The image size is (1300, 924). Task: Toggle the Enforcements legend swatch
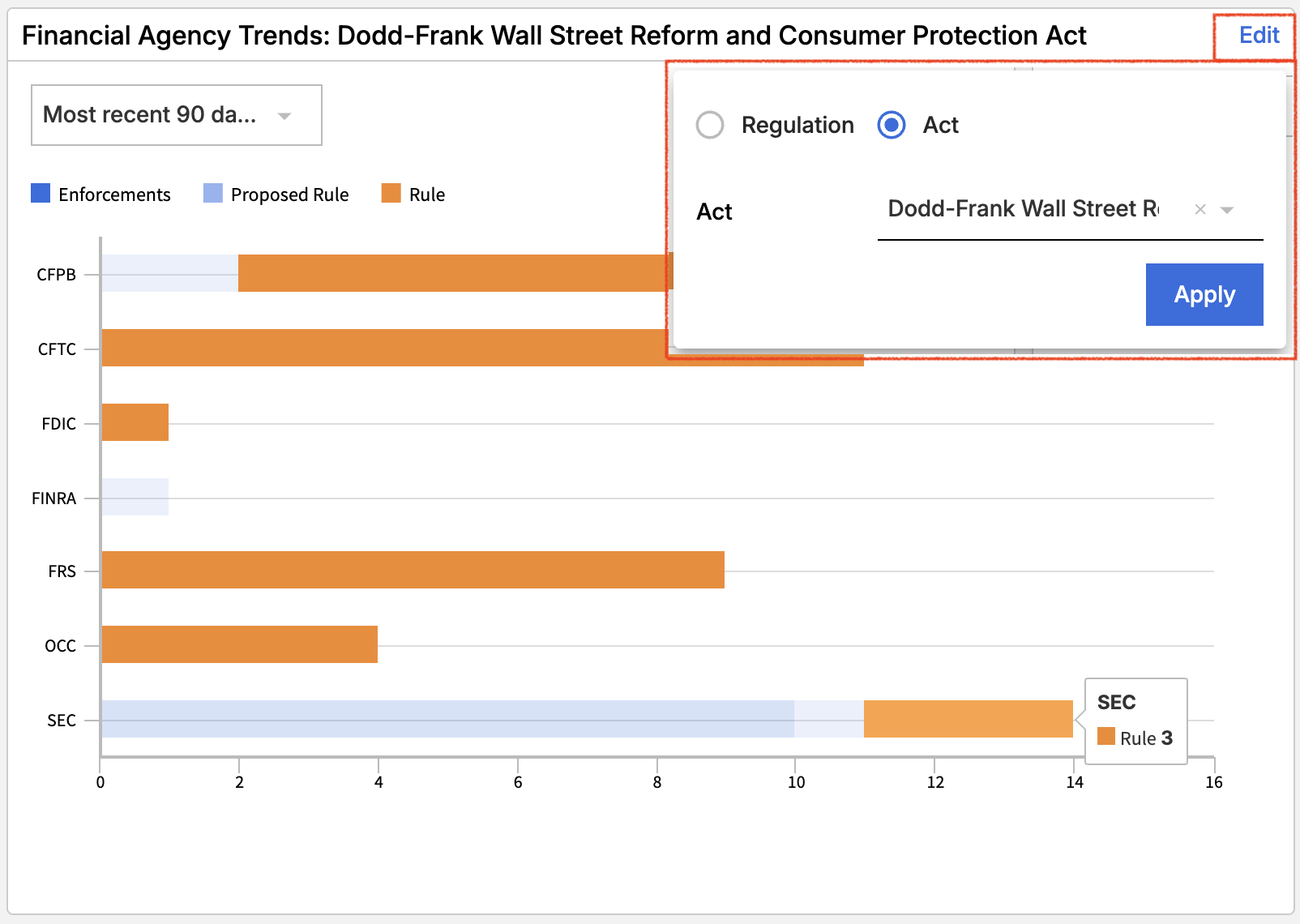coord(41,194)
